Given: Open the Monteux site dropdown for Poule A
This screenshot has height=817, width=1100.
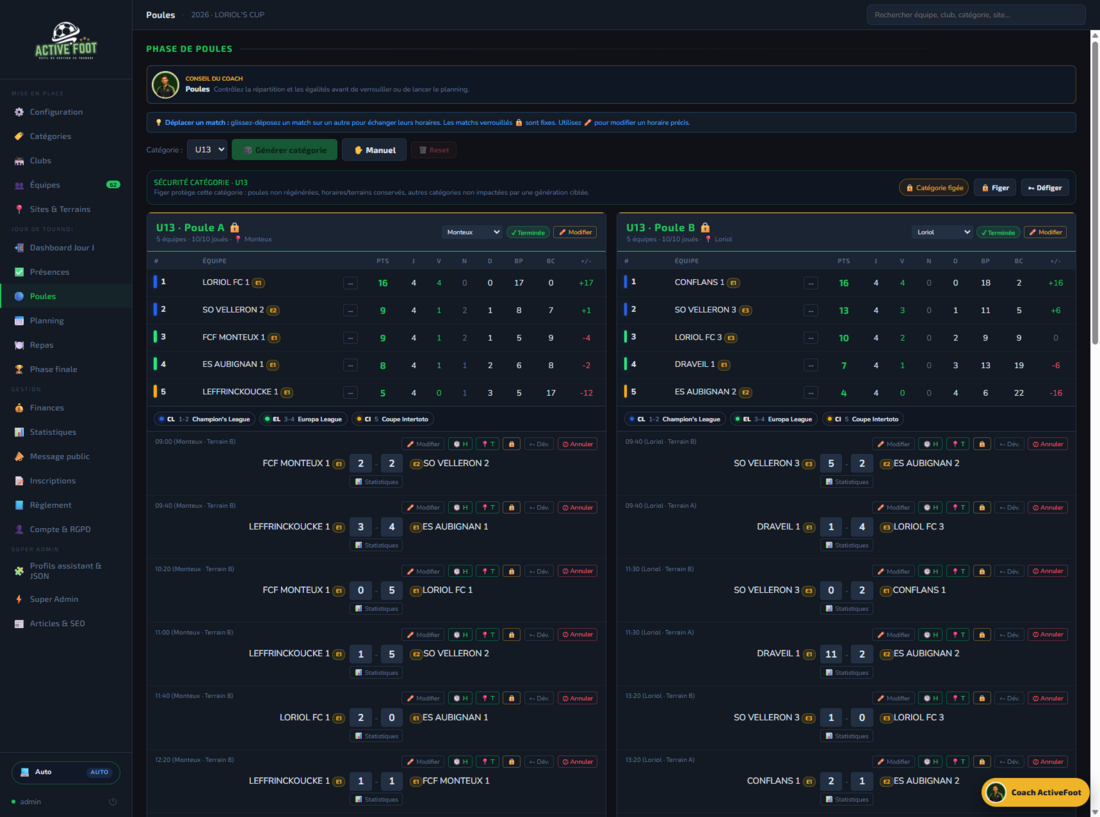Looking at the screenshot, I should [471, 232].
